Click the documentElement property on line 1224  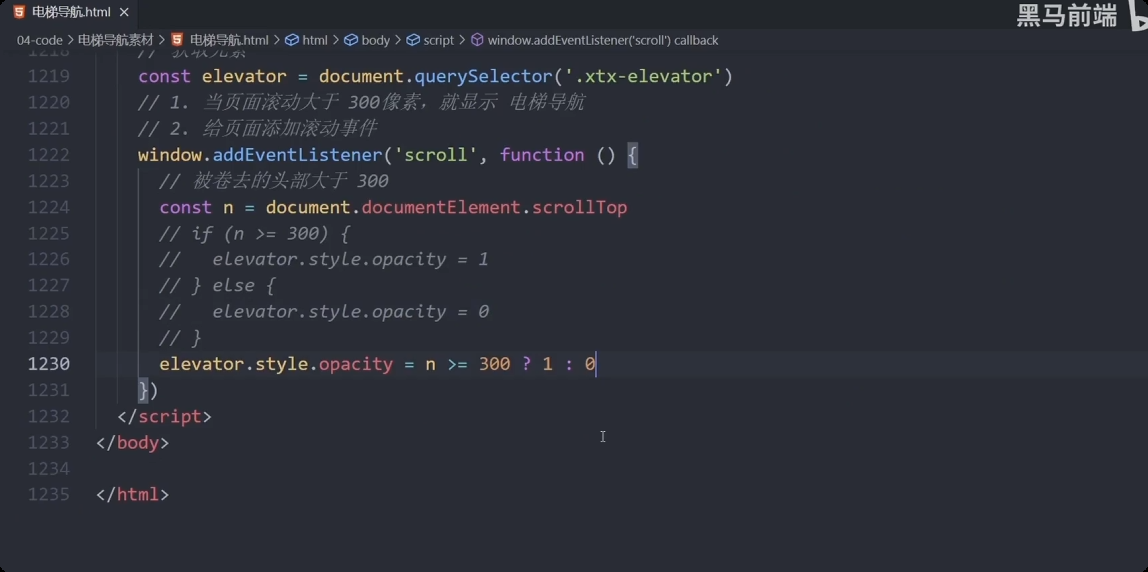(x=441, y=208)
